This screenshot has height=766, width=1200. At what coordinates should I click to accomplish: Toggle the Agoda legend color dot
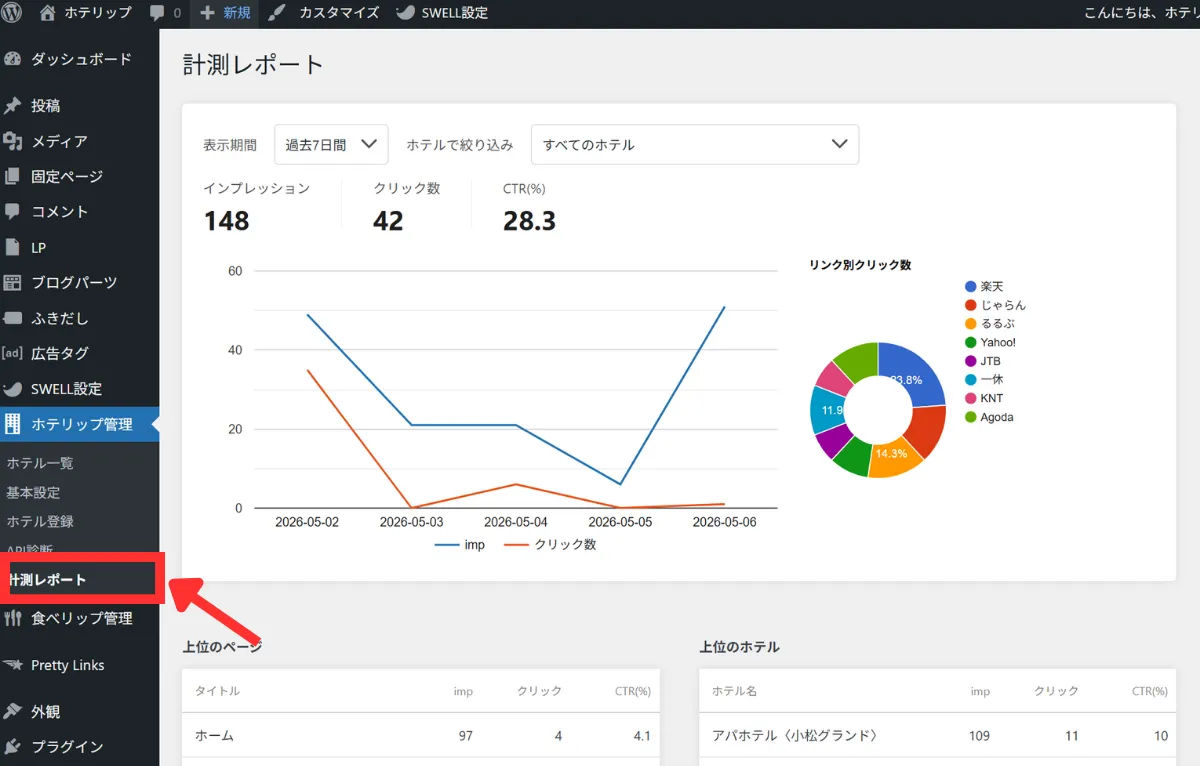(970, 417)
